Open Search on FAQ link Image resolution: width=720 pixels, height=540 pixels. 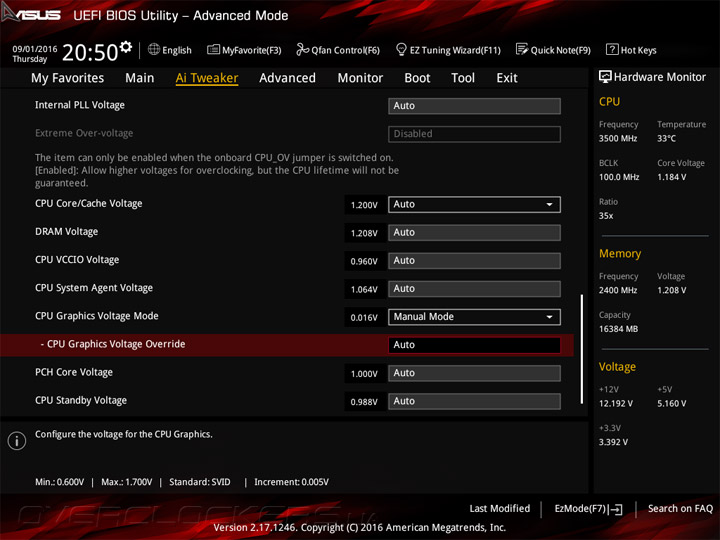(x=680, y=509)
